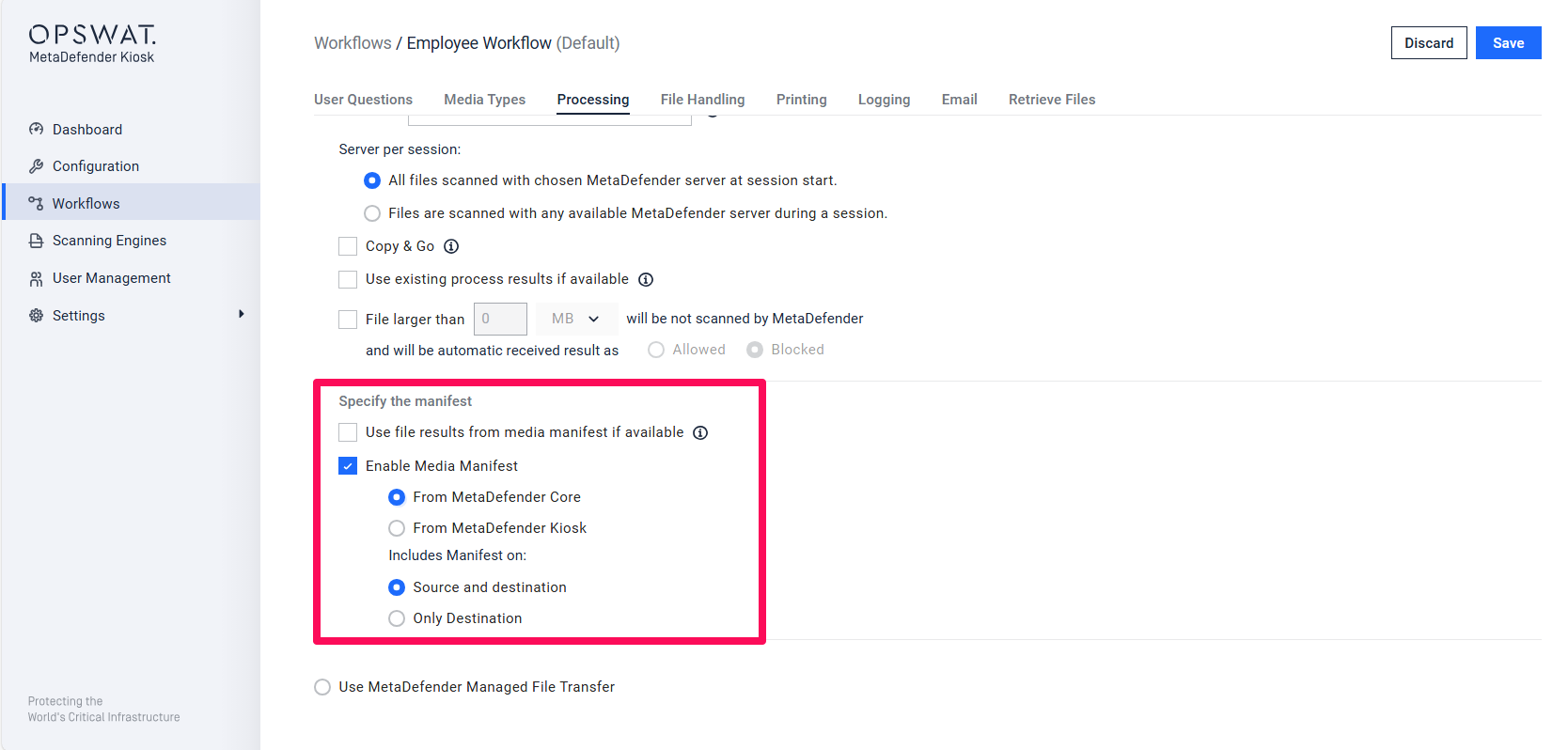1568x750 pixels.
Task: Click the file size number input field
Action: 500,319
